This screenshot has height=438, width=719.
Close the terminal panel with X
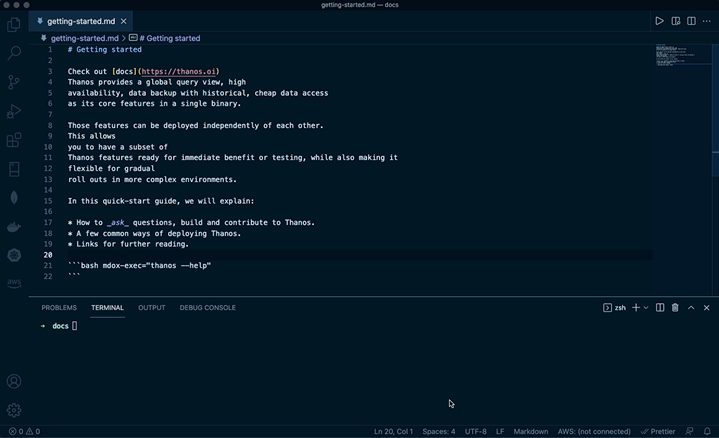(x=706, y=308)
